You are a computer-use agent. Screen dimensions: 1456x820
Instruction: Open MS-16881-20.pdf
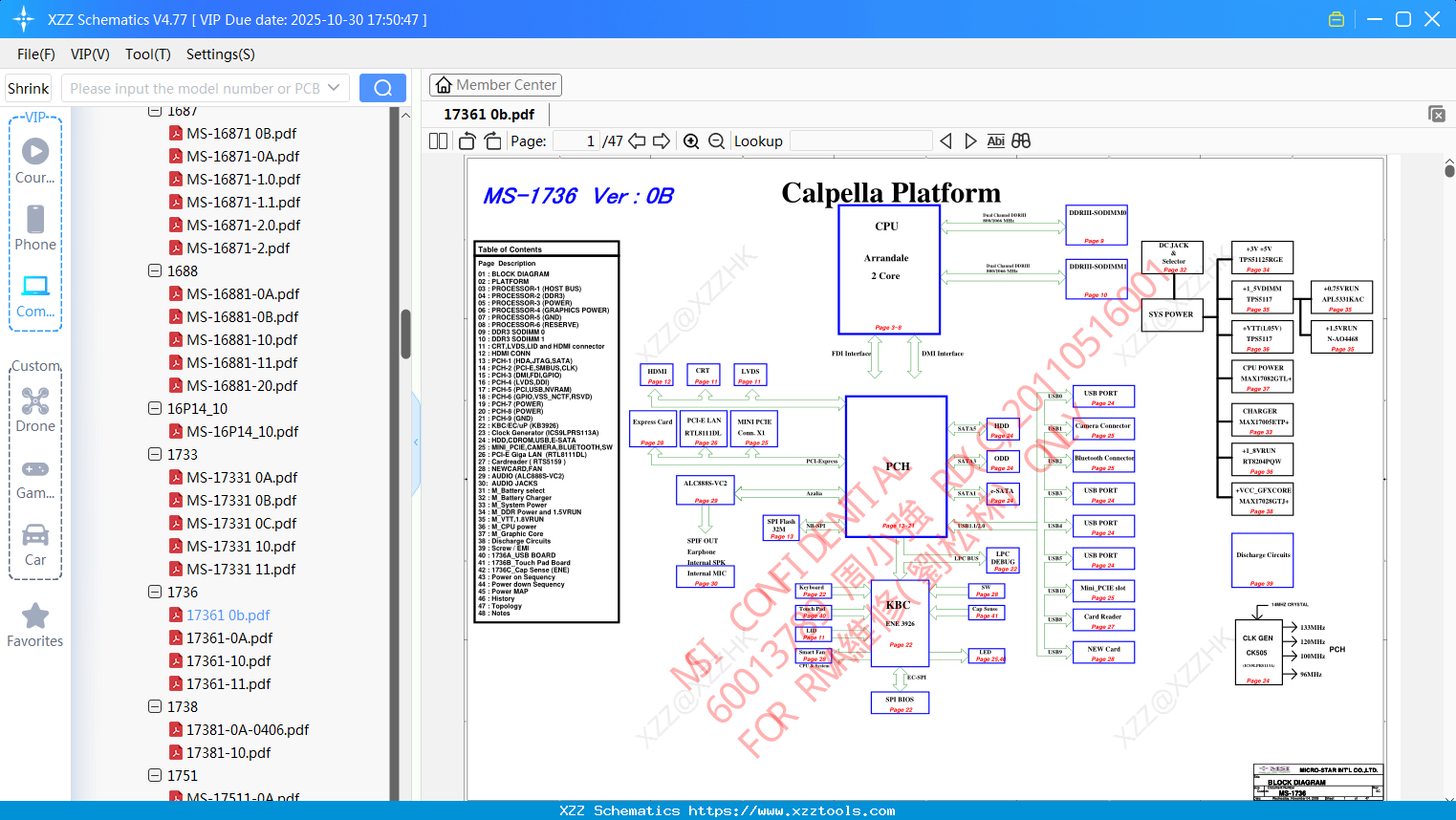[242, 385]
